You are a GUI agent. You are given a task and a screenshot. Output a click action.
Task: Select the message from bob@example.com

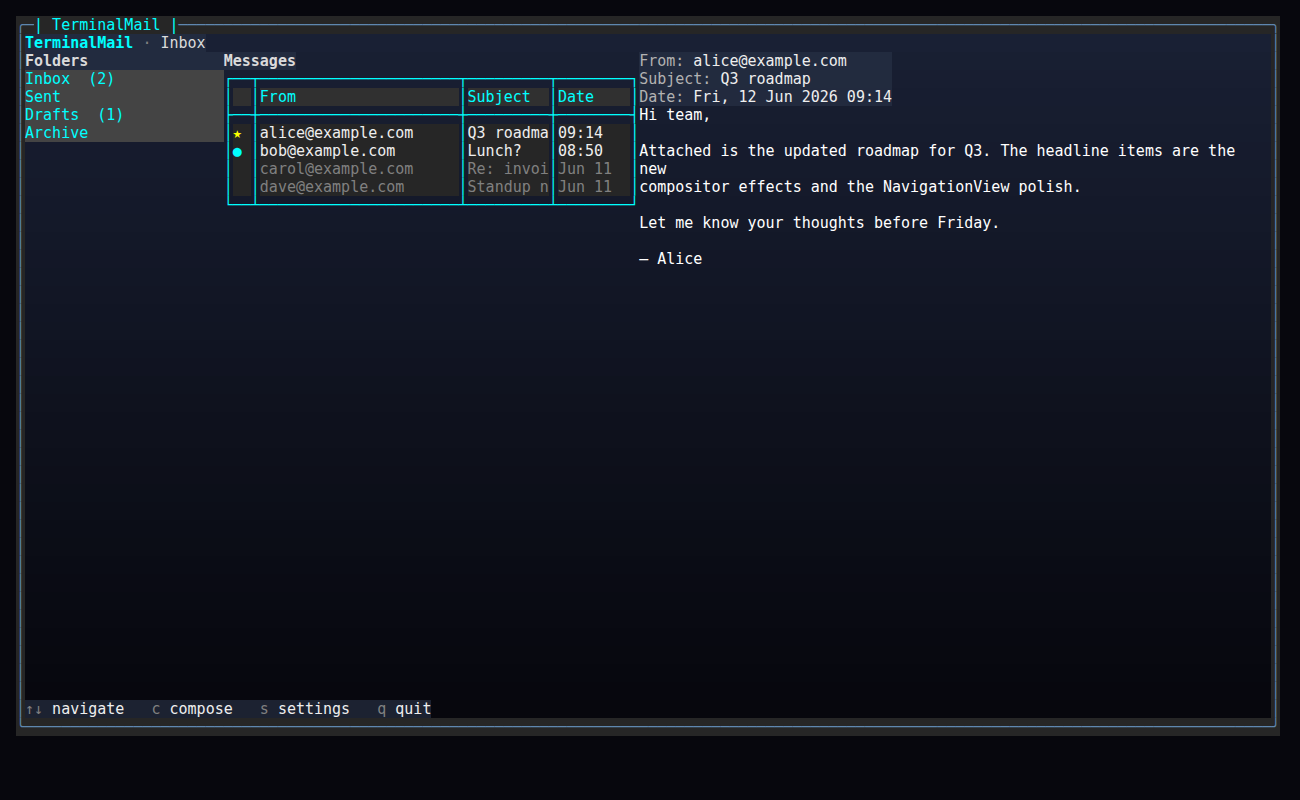tap(431, 151)
